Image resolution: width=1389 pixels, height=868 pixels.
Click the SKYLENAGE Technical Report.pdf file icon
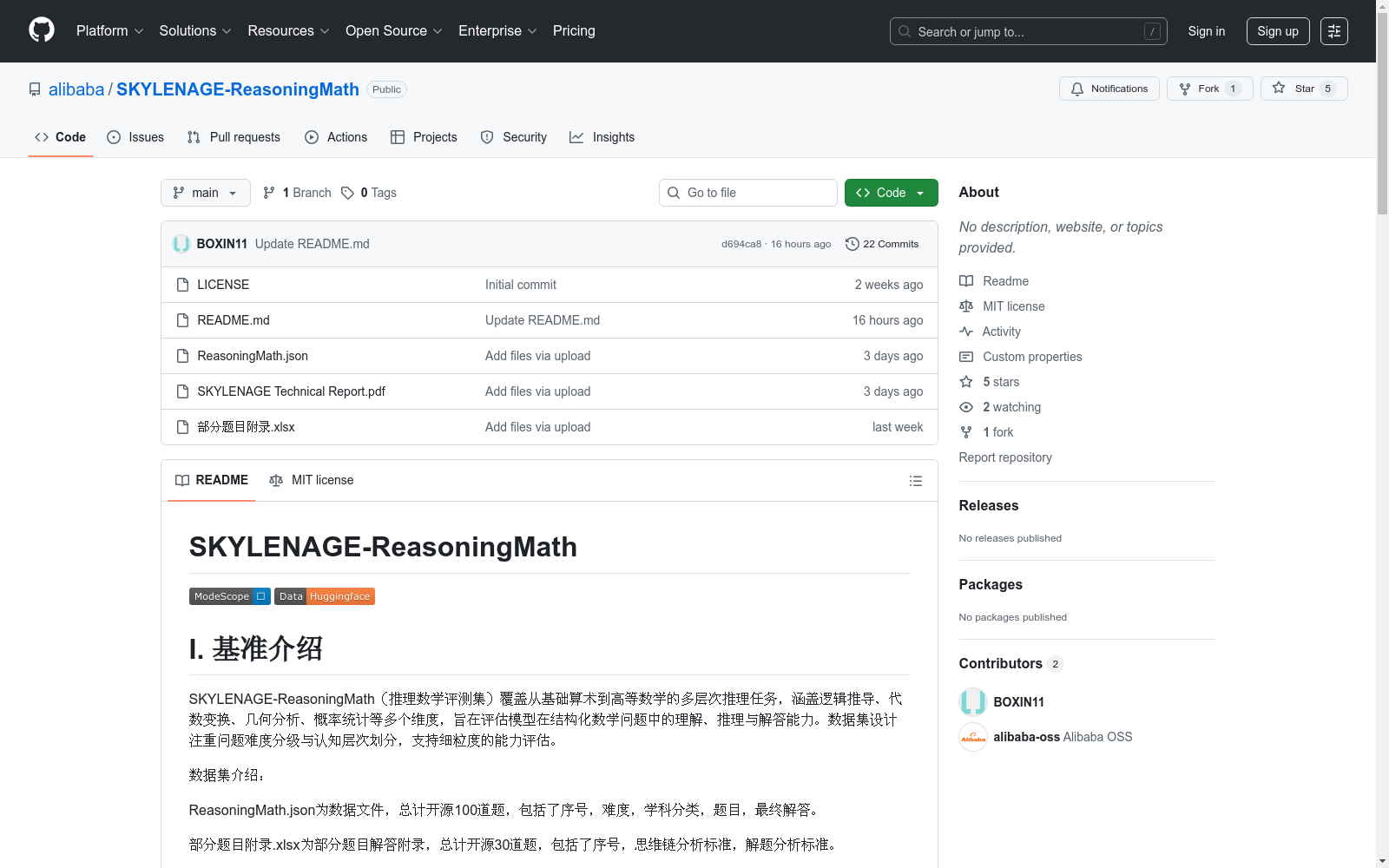tap(182, 391)
